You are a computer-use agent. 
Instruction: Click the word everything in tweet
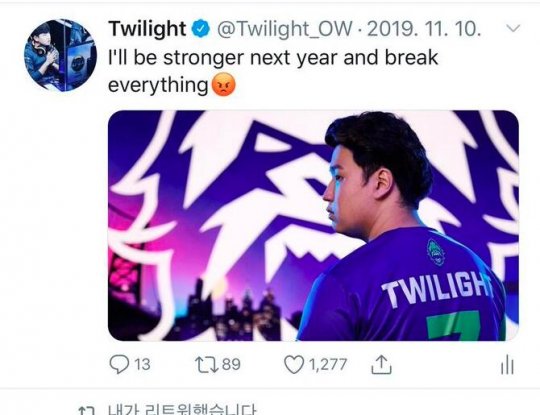158,85
